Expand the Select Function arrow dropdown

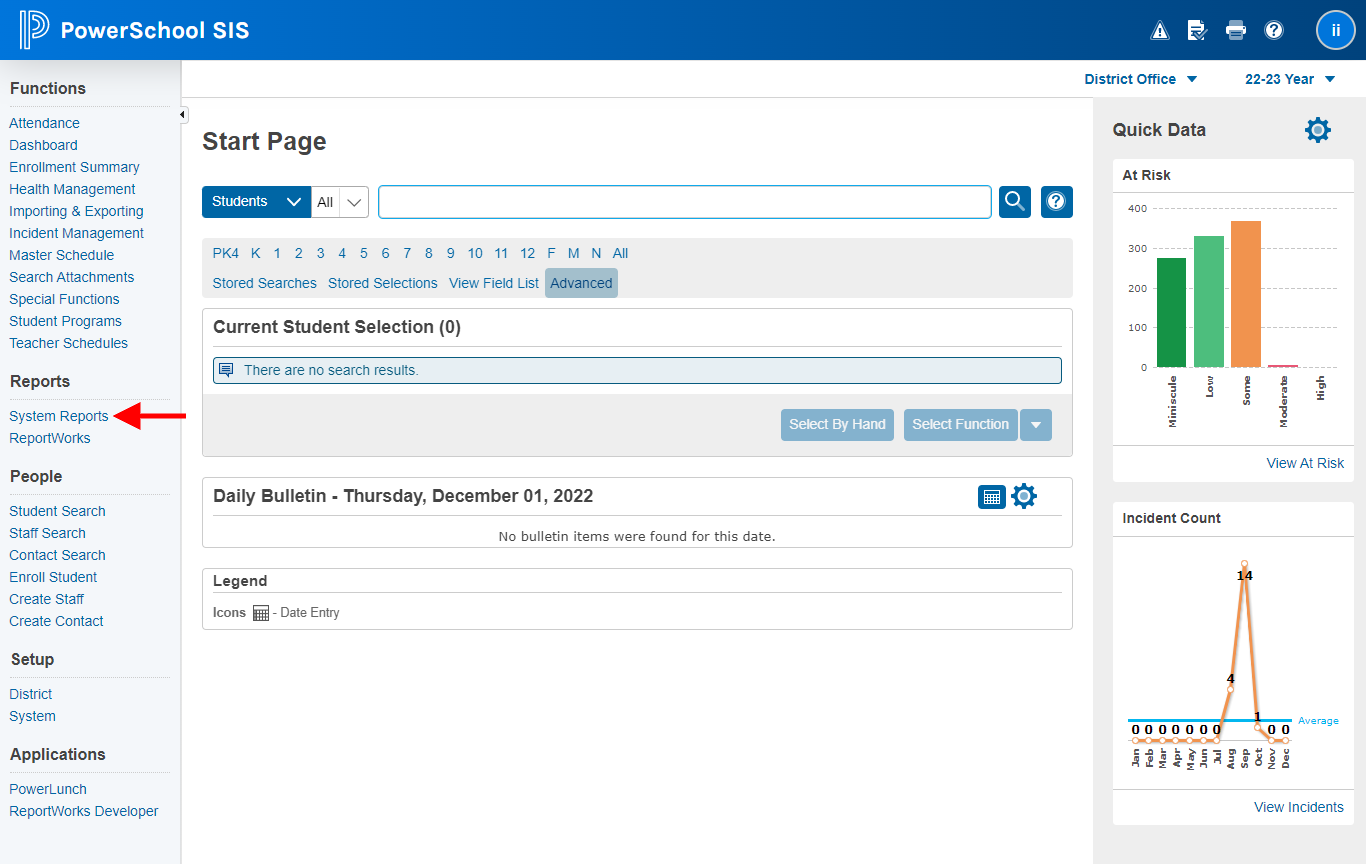[x=1036, y=425]
